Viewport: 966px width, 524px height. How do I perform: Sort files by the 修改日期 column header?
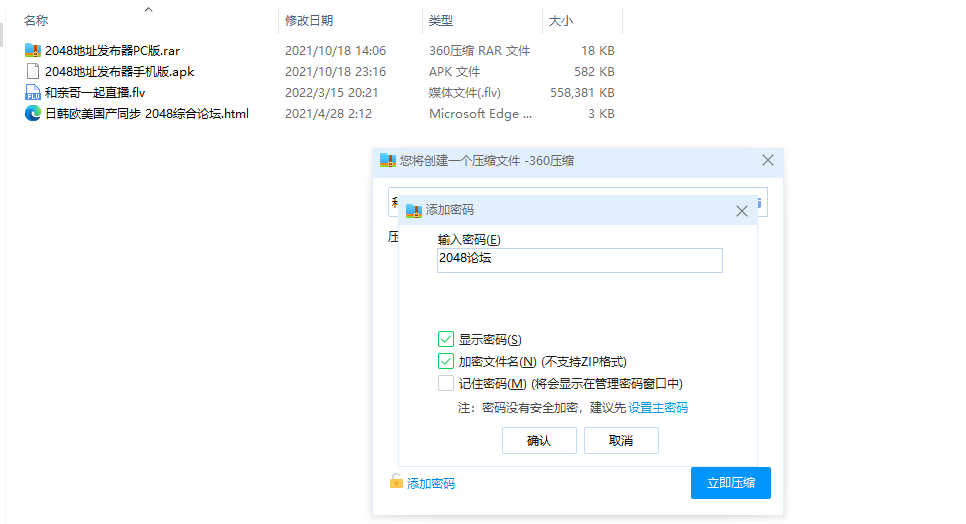pyautogui.click(x=309, y=20)
